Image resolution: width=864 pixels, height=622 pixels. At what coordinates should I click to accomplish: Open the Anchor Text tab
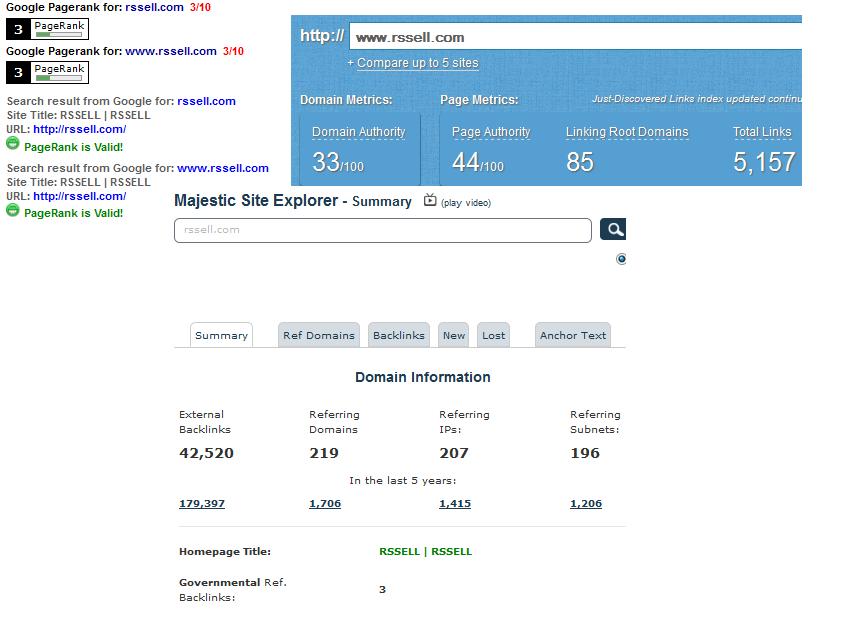[x=573, y=335]
